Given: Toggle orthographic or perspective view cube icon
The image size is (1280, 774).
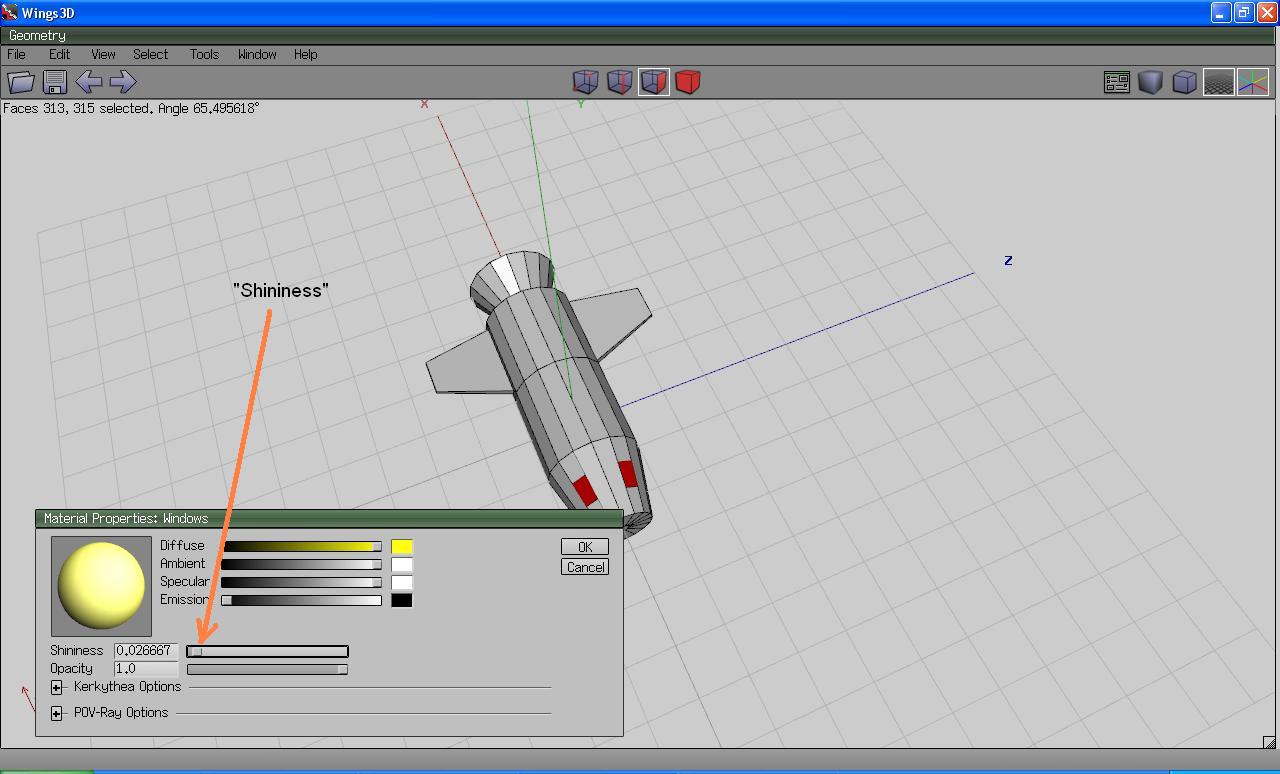Looking at the screenshot, I should point(1184,82).
